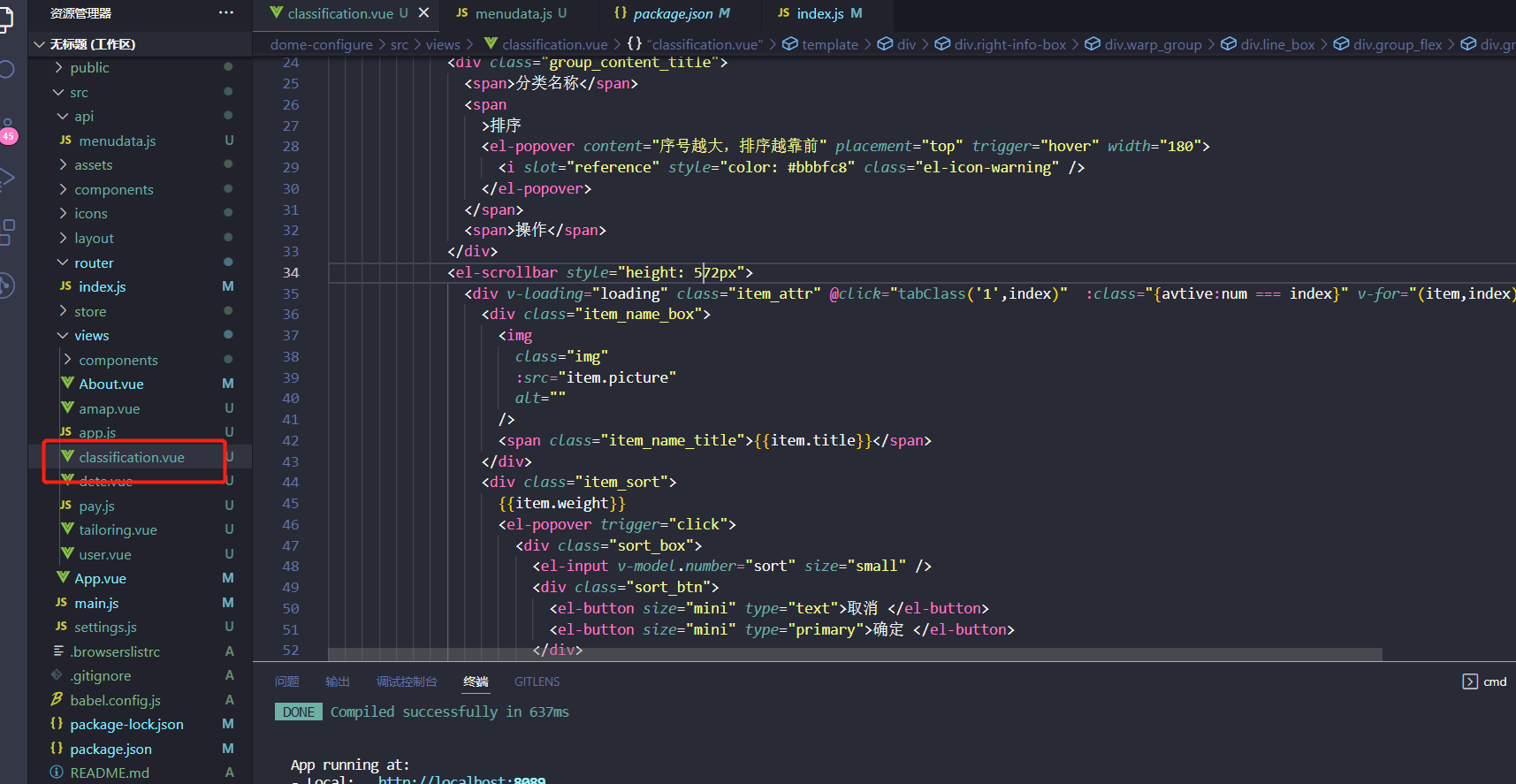Open About.vue in the explorer
Screen dimensions: 1516x784
click(x=110, y=384)
